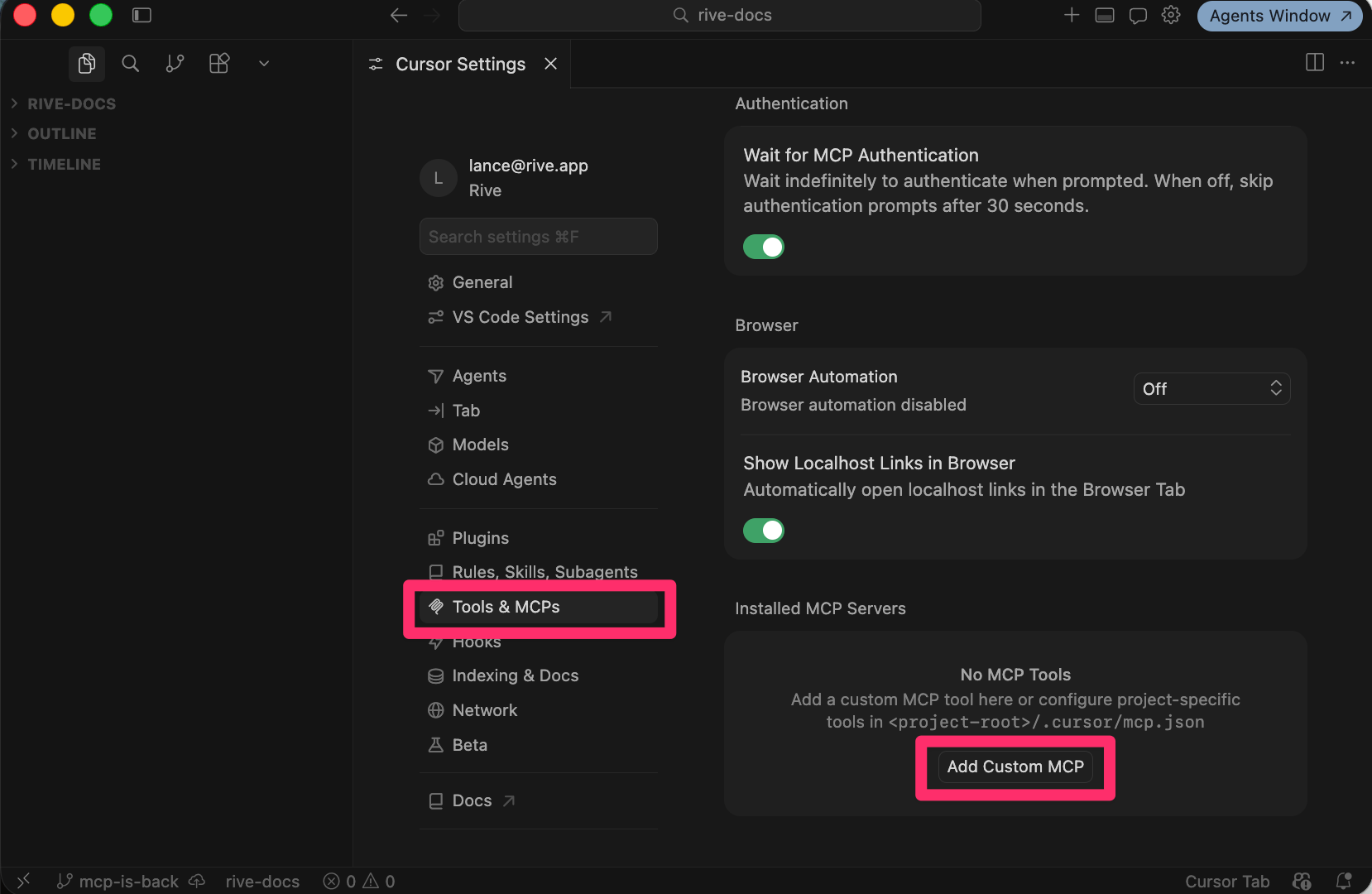Viewport: 1372px width, 894px height.
Task: Open remote window icon in status bar
Action: [24, 881]
